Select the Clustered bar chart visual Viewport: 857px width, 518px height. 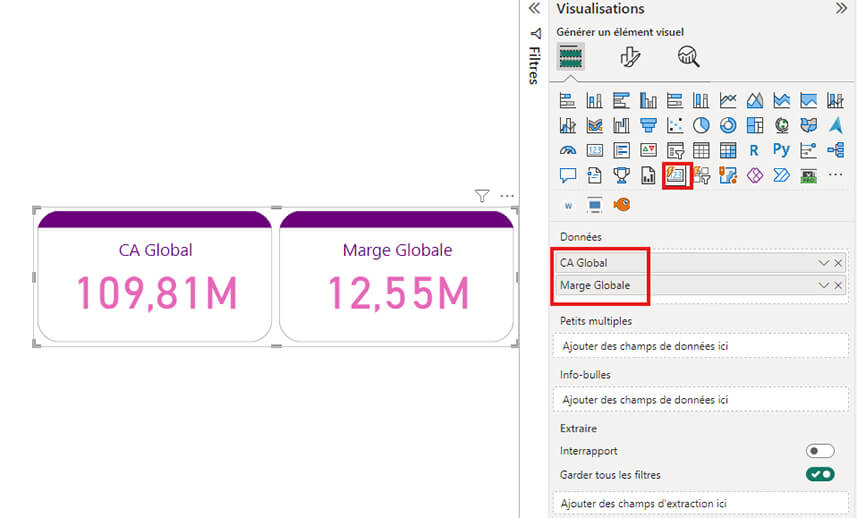click(x=621, y=101)
